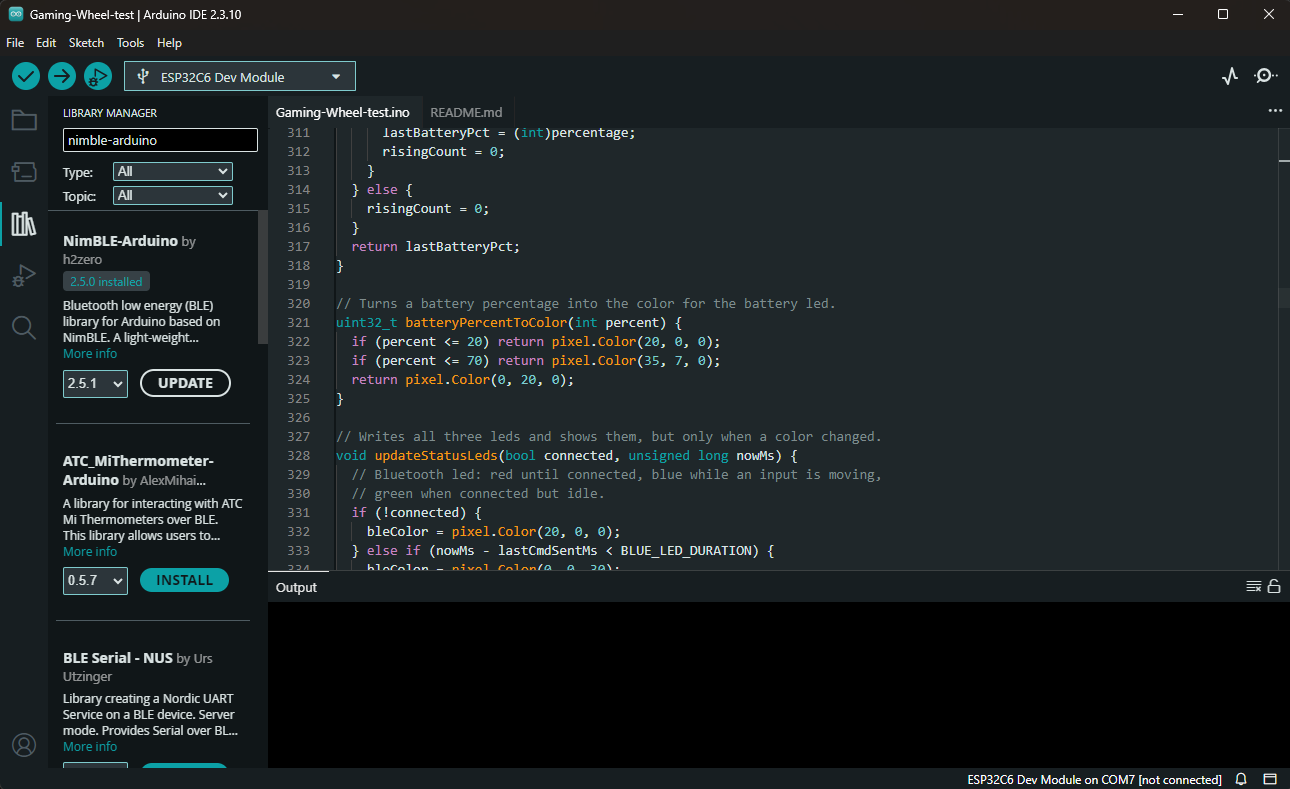Click the code editor vertical scrollbar thumb
Image resolution: width=1290 pixels, height=789 pixels.
(1283, 297)
